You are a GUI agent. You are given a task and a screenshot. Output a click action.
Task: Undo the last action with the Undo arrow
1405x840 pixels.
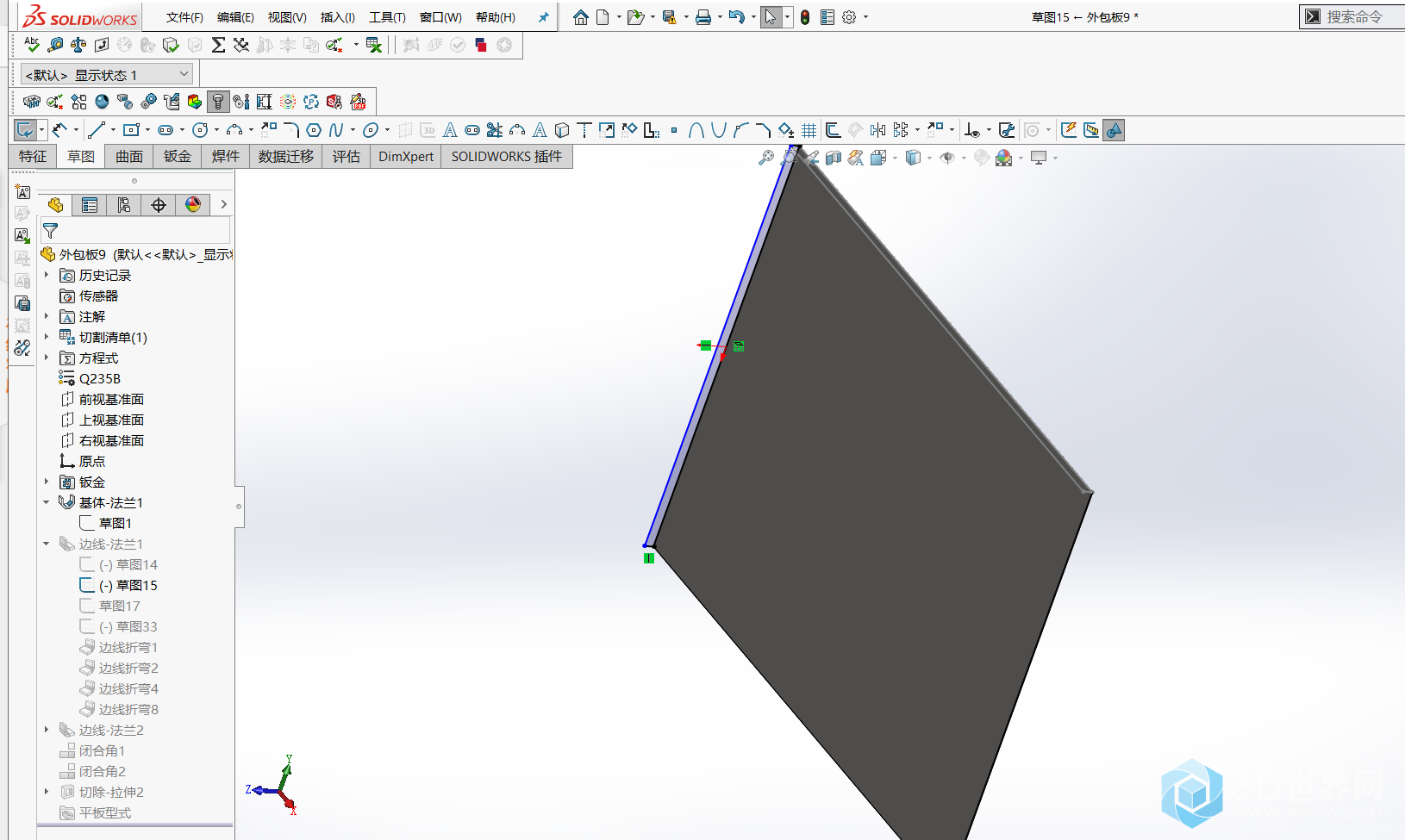[736, 17]
